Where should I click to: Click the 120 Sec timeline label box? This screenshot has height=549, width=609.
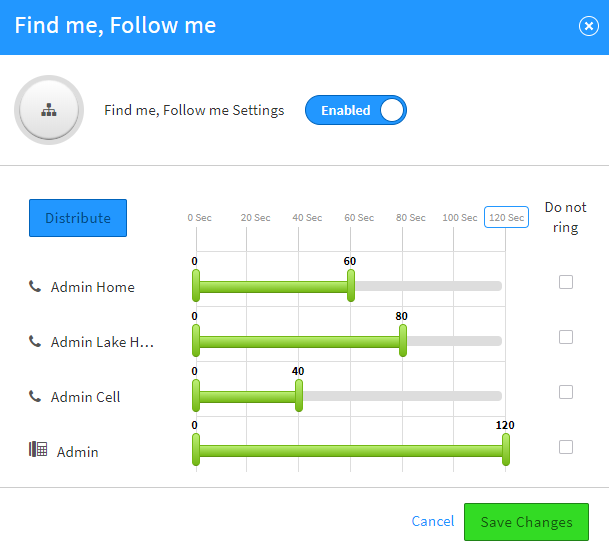pyautogui.click(x=506, y=217)
